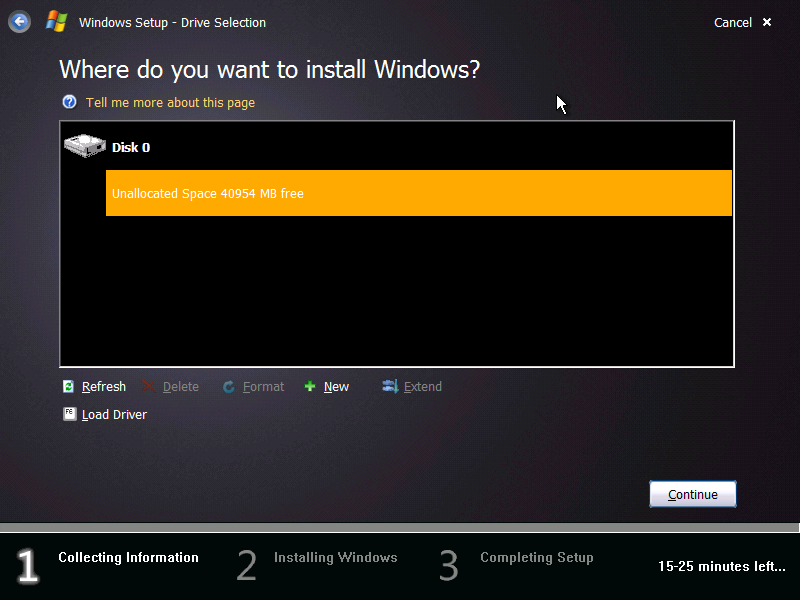Viewport: 800px width, 600px height.
Task: Click the Disk 0 label
Action: point(131,147)
